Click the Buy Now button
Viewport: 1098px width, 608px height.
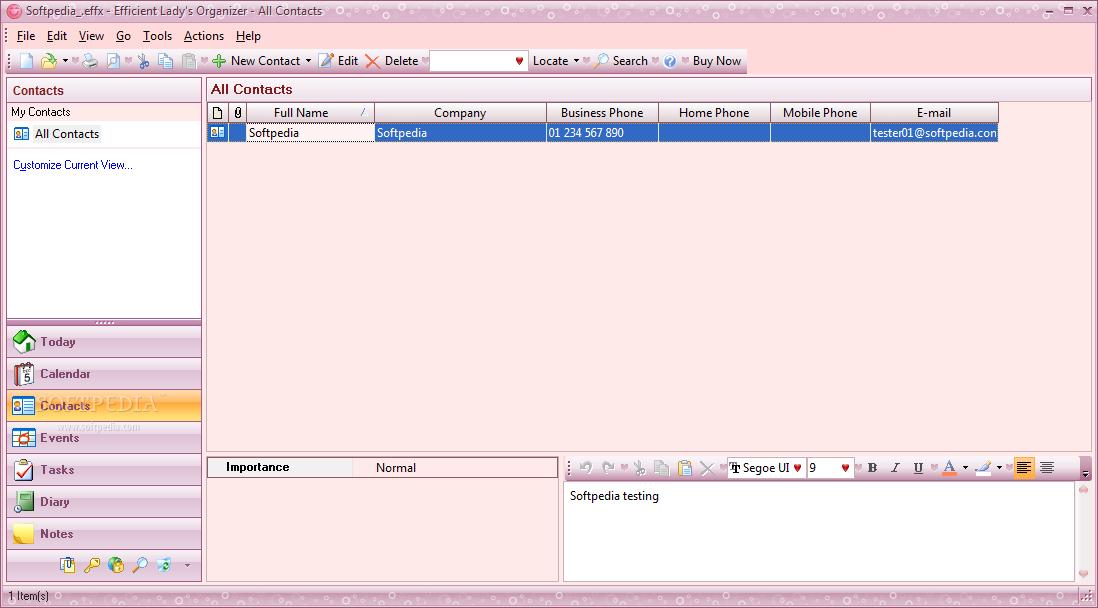tap(716, 61)
